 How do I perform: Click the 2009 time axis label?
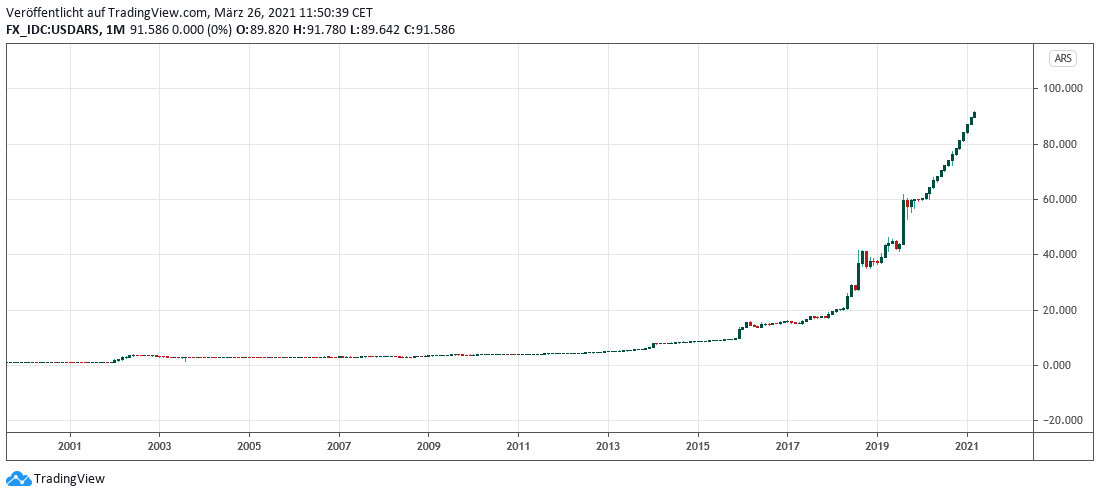tap(429, 446)
